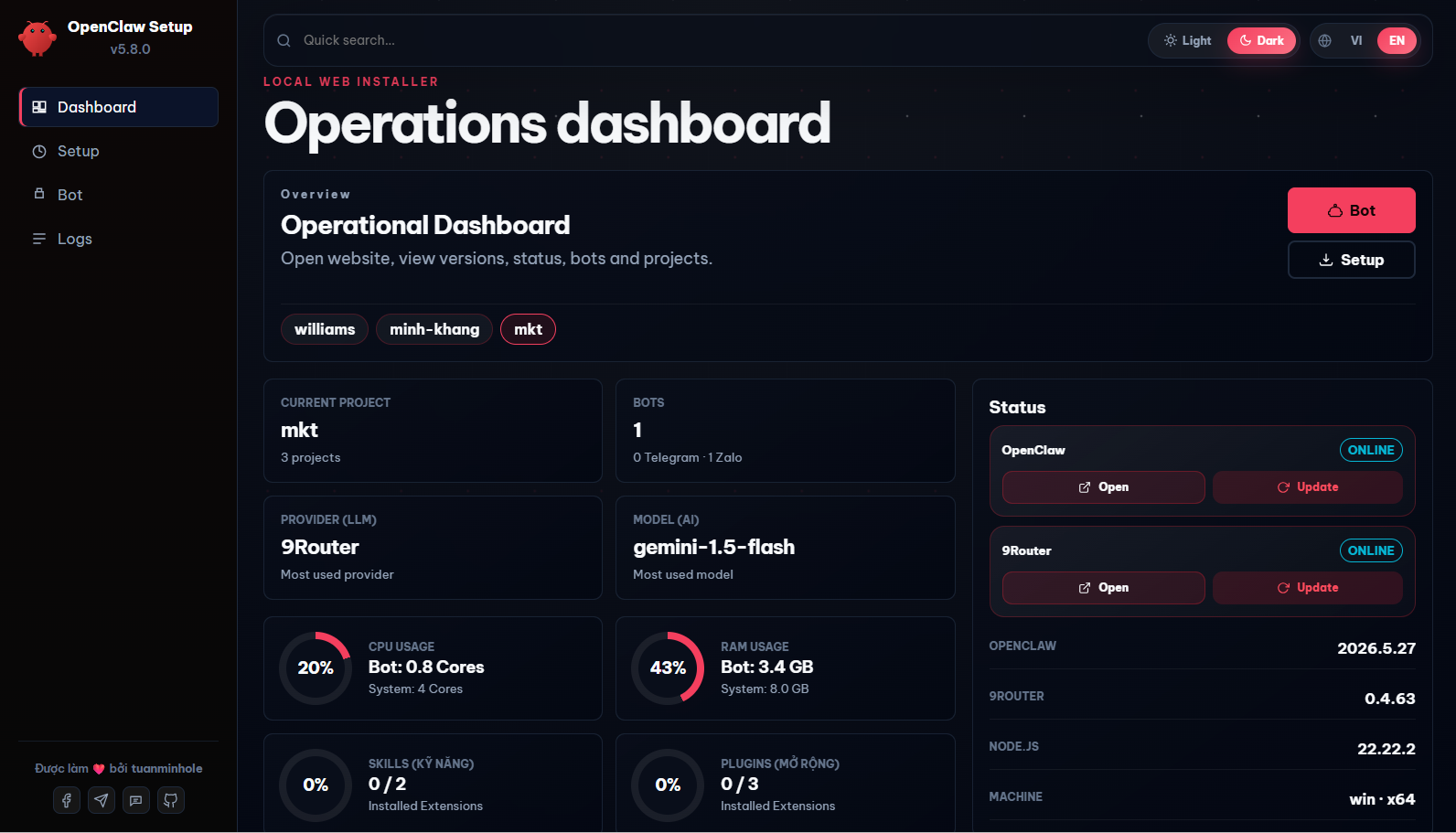Click the Plugins 0% progress ring
Screen dimensions: 1456x833
[x=668, y=785]
